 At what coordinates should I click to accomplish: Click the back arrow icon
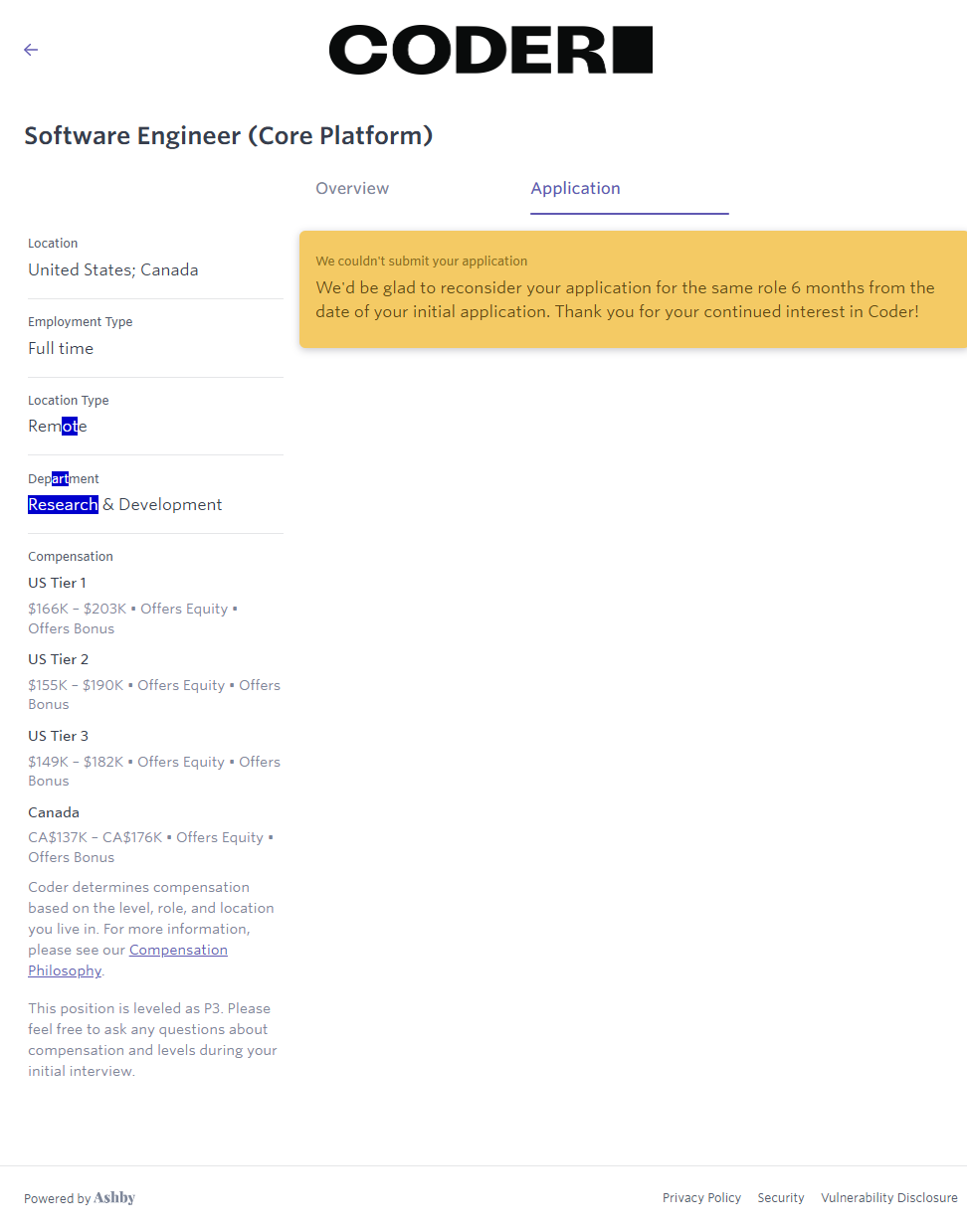pyautogui.click(x=31, y=50)
